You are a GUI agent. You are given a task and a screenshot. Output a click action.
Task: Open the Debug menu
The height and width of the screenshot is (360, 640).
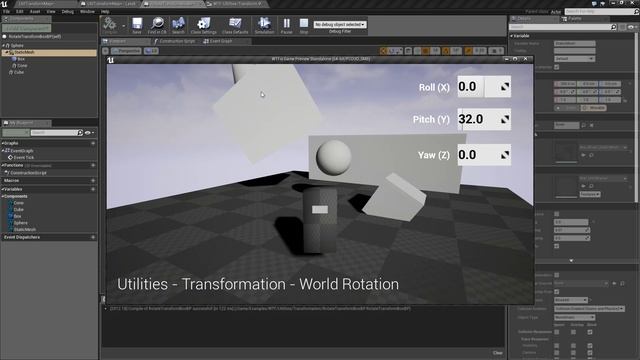[x=67, y=11]
